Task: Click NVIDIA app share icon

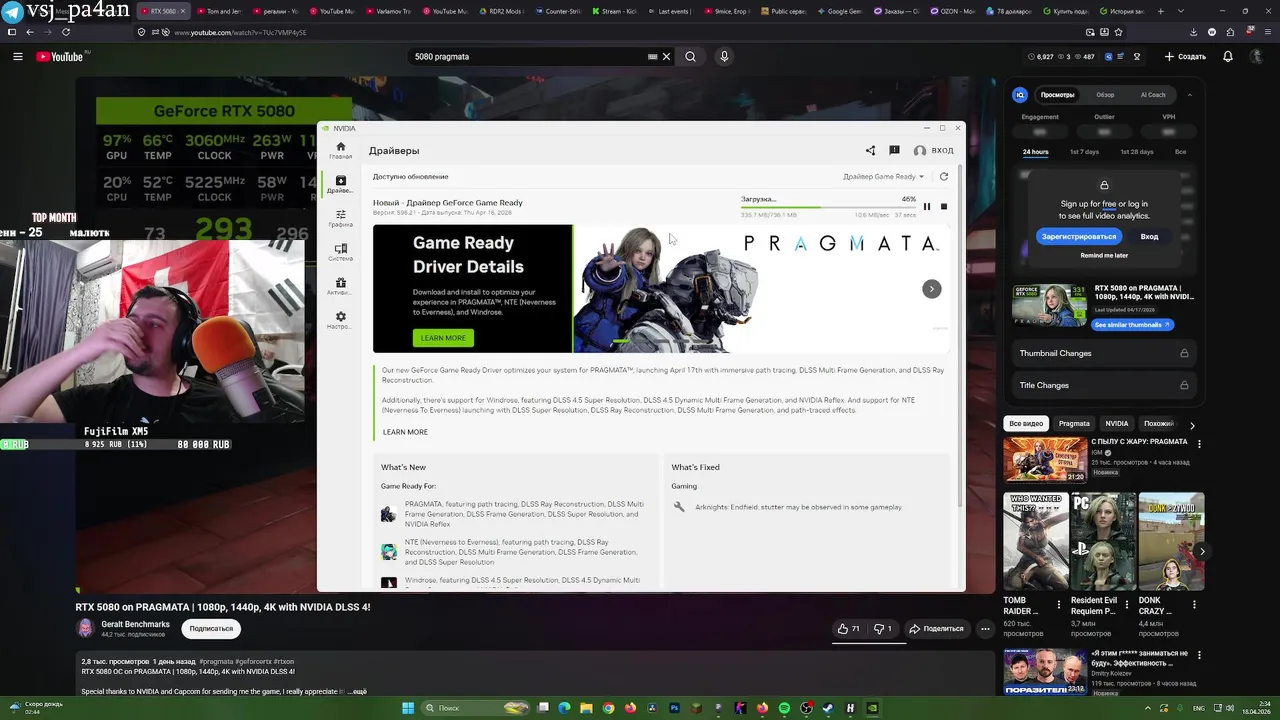Action: tap(870, 151)
